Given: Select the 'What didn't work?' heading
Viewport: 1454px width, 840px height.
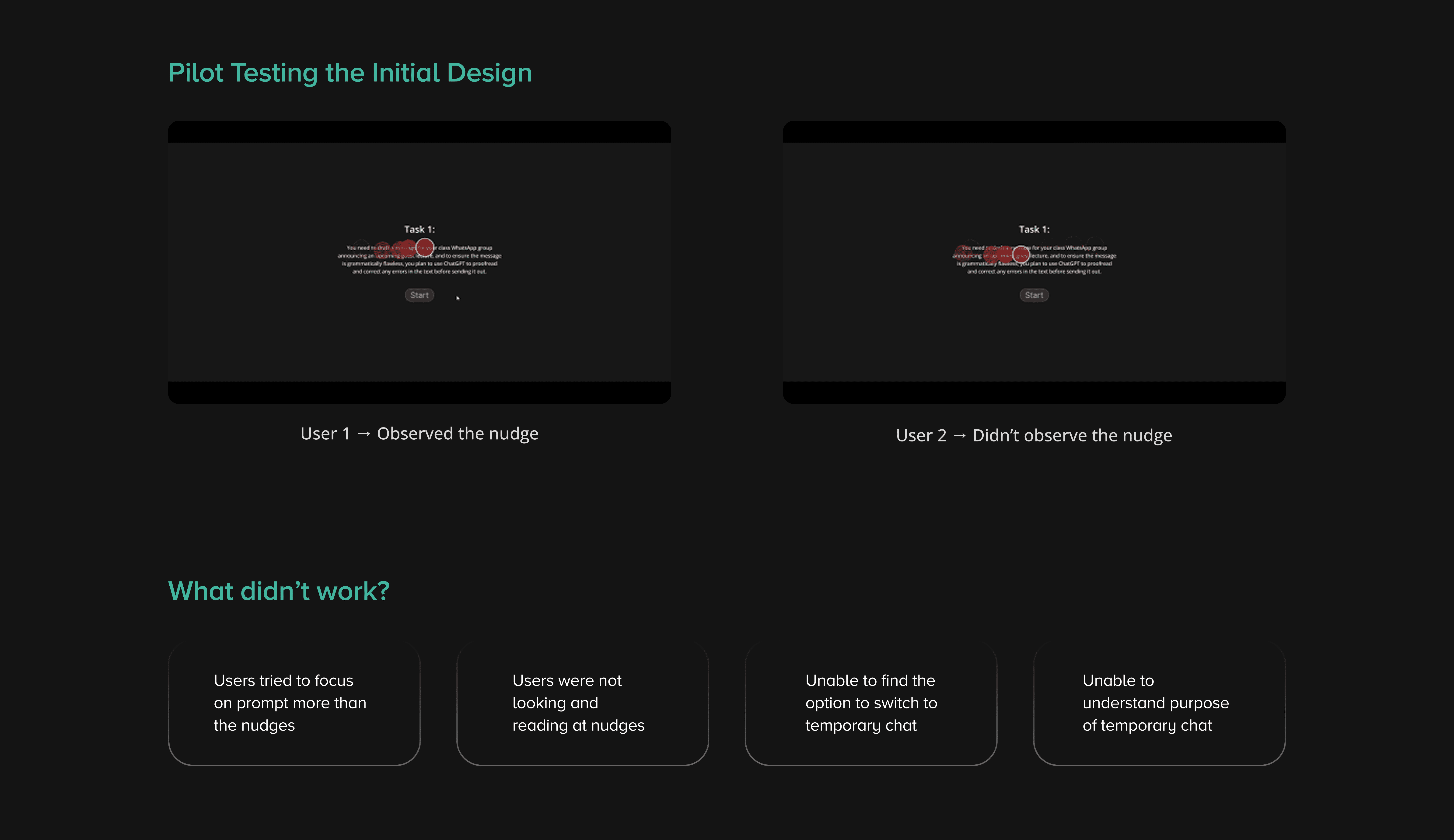Looking at the screenshot, I should [279, 591].
